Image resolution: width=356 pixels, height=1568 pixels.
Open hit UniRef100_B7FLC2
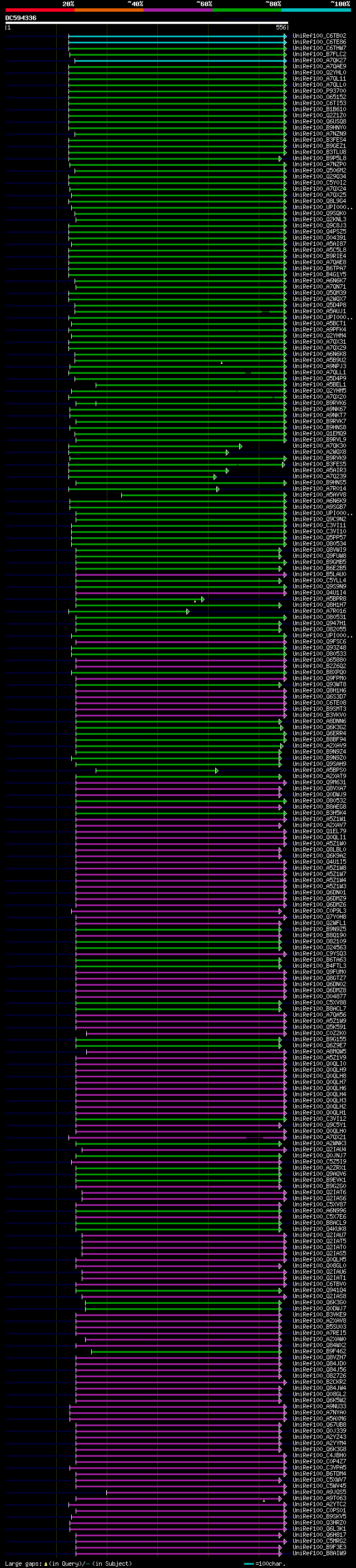[319, 54]
